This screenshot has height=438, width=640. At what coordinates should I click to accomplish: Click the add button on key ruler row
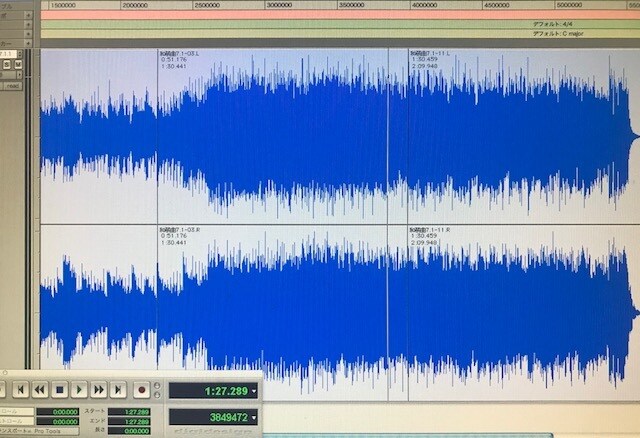(28, 33)
